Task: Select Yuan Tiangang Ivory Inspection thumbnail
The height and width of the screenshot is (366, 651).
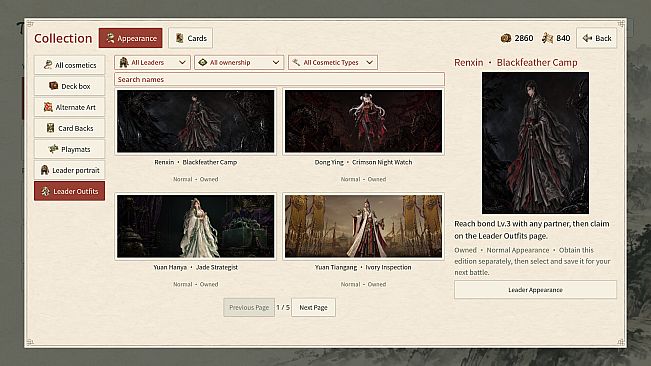Action: point(363,226)
